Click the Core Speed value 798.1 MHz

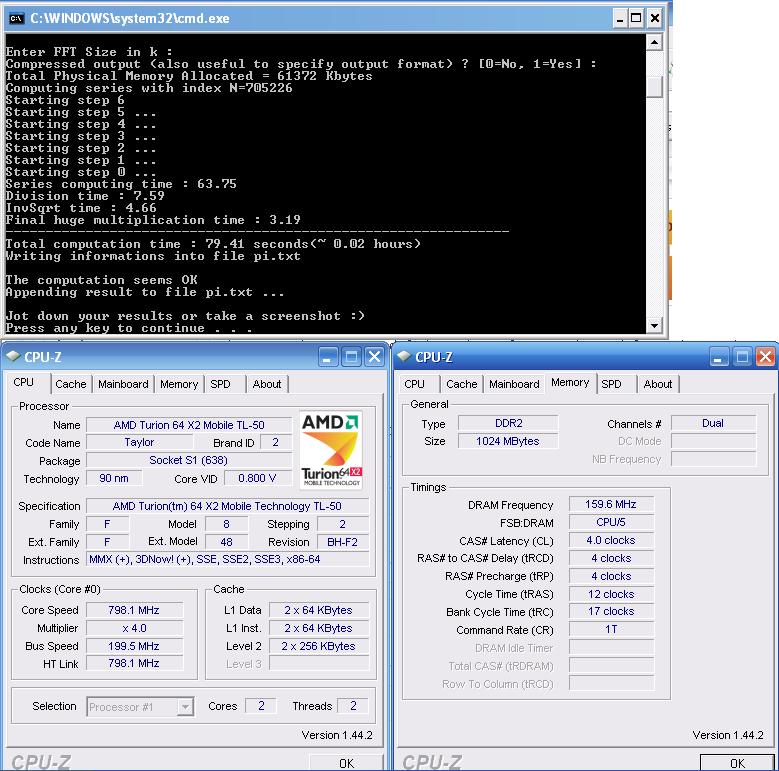pyautogui.click(x=134, y=610)
